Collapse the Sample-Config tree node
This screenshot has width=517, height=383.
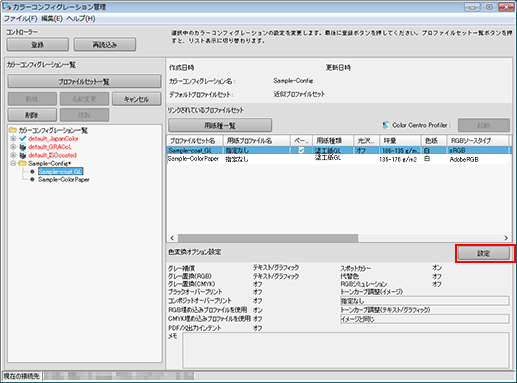point(13,163)
